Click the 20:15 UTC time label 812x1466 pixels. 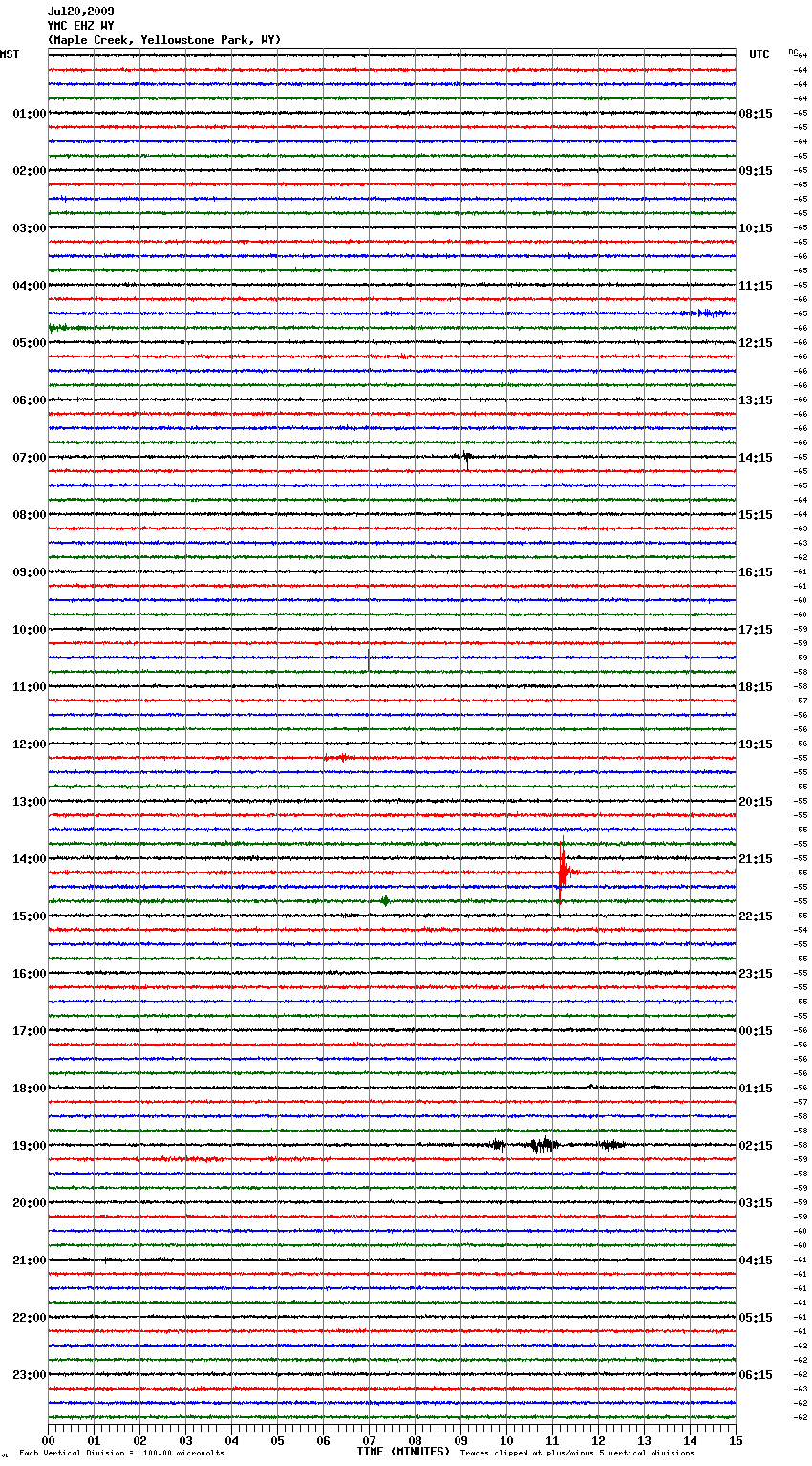[x=756, y=802]
